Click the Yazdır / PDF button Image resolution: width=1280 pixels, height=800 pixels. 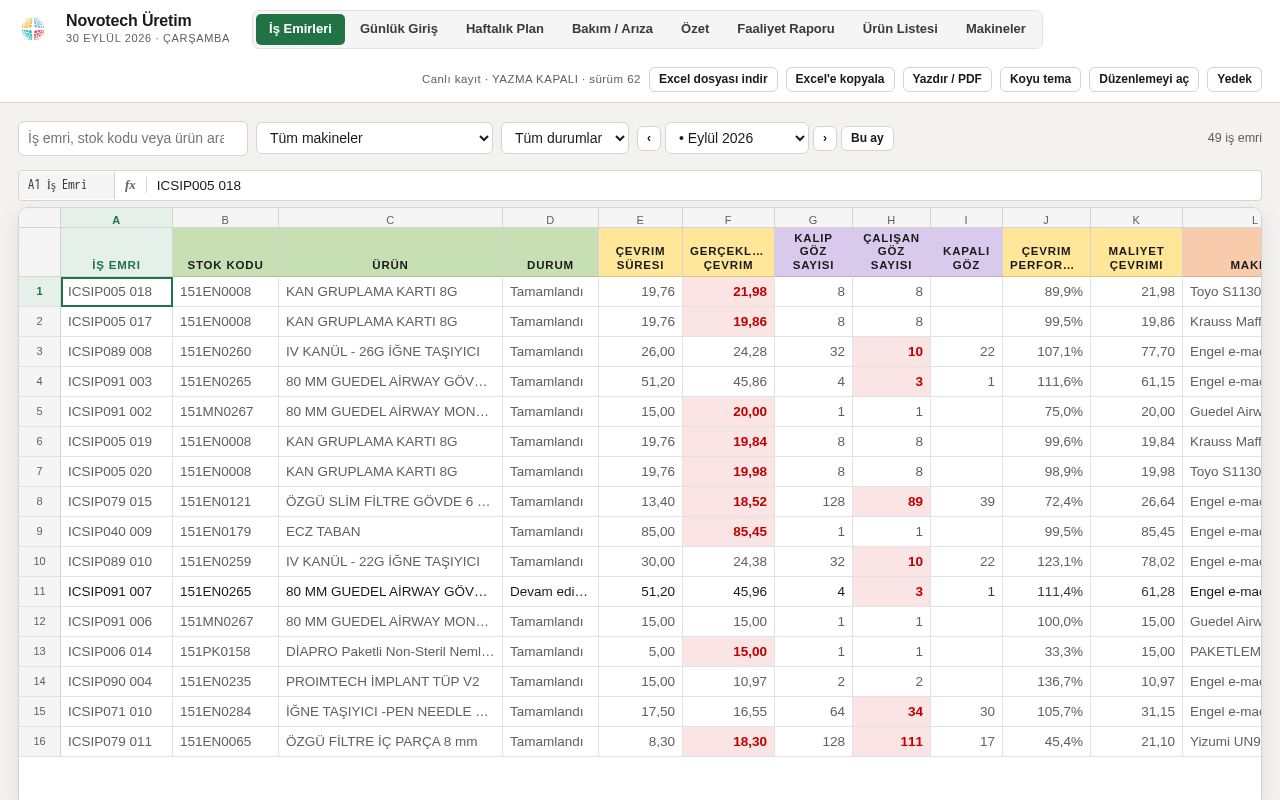click(x=947, y=80)
